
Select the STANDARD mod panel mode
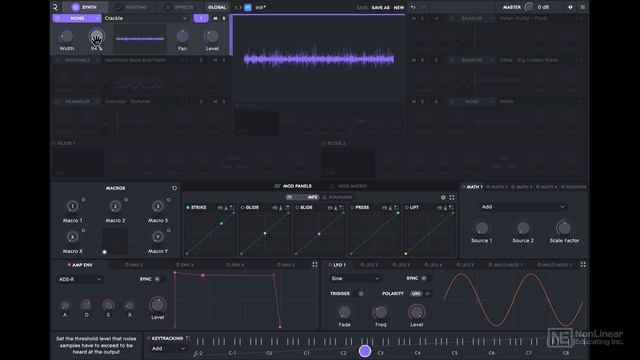point(337,197)
